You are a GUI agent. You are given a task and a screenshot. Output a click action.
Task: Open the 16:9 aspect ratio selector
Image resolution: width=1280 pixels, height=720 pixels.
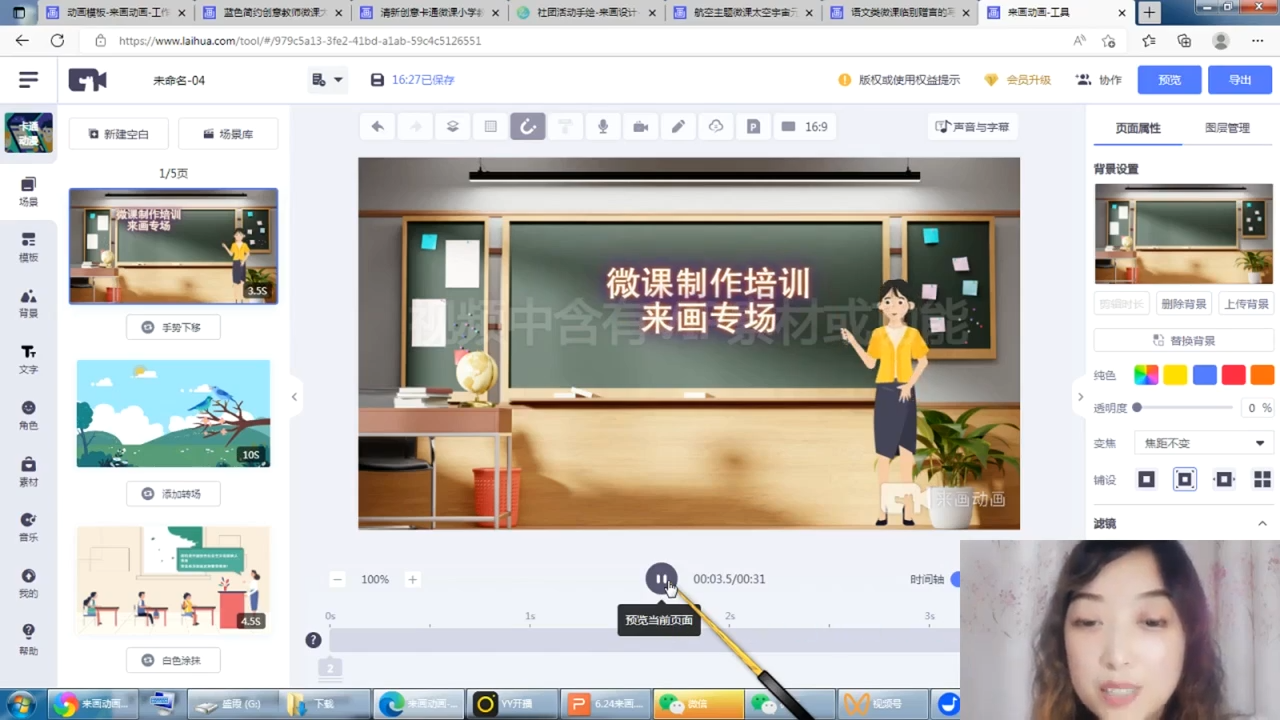(805, 127)
